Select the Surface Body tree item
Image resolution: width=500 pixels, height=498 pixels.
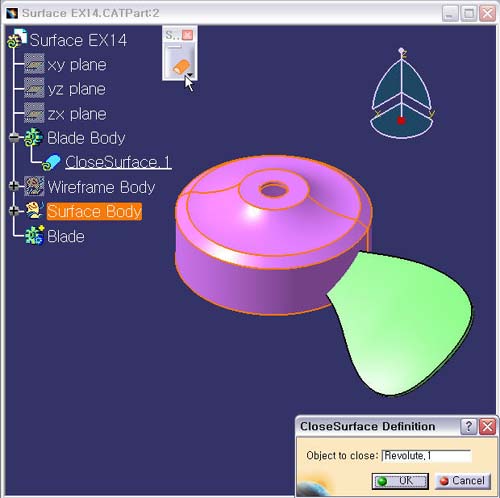[x=94, y=211]
